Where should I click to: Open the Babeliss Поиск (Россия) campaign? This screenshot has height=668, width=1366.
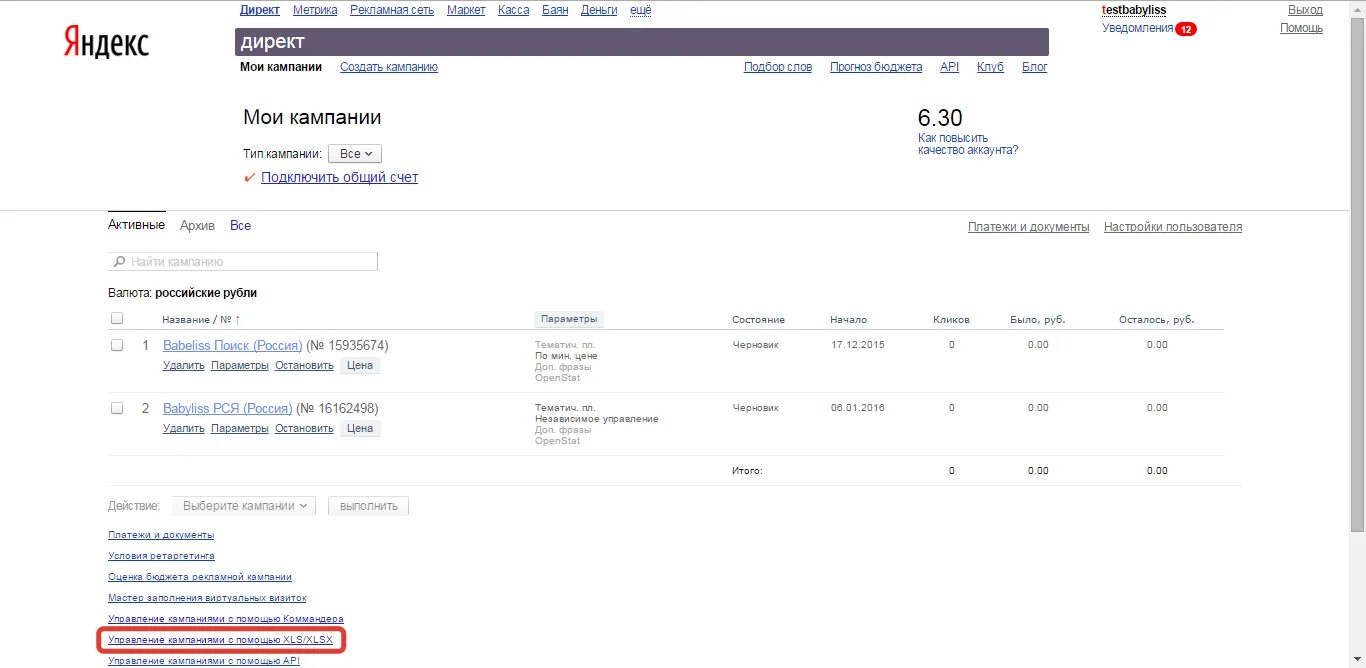[x=232, y=345]
